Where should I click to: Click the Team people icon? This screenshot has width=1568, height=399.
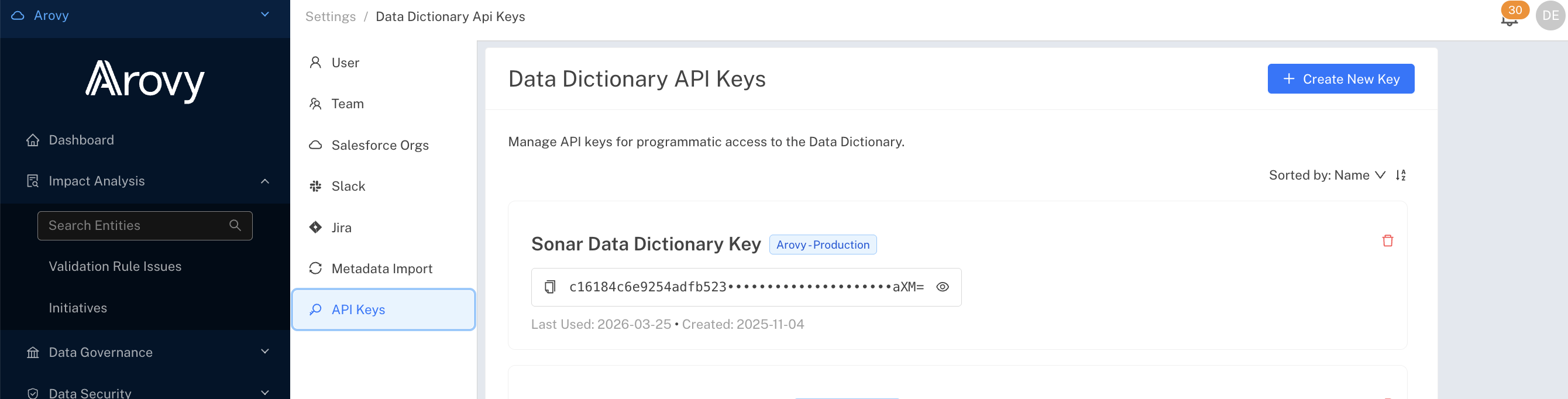tap(315, 104)
